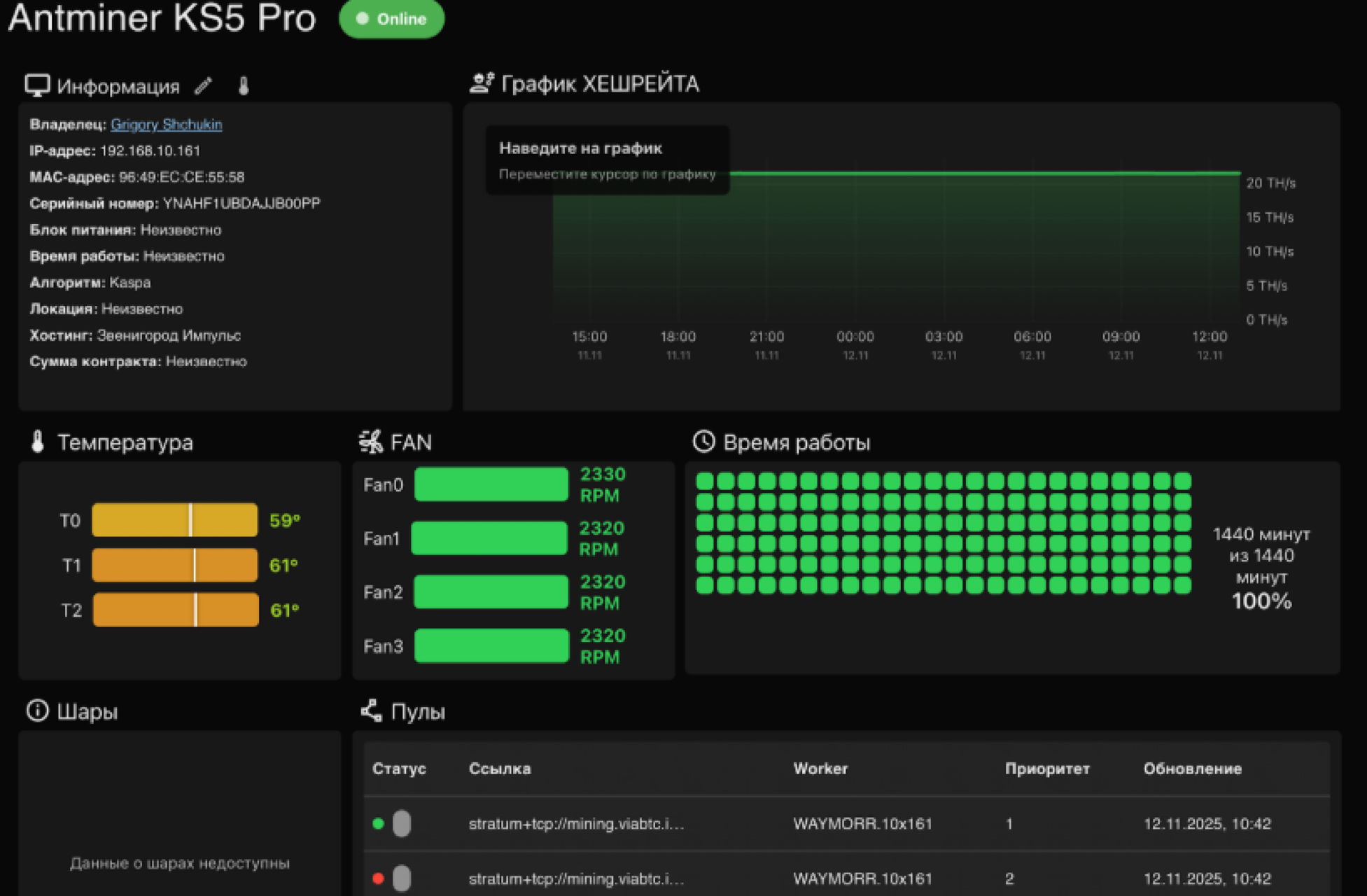Open owner link Grigory Shchukin
Viewport: 1367px width, 896px height.
(166, 125)
